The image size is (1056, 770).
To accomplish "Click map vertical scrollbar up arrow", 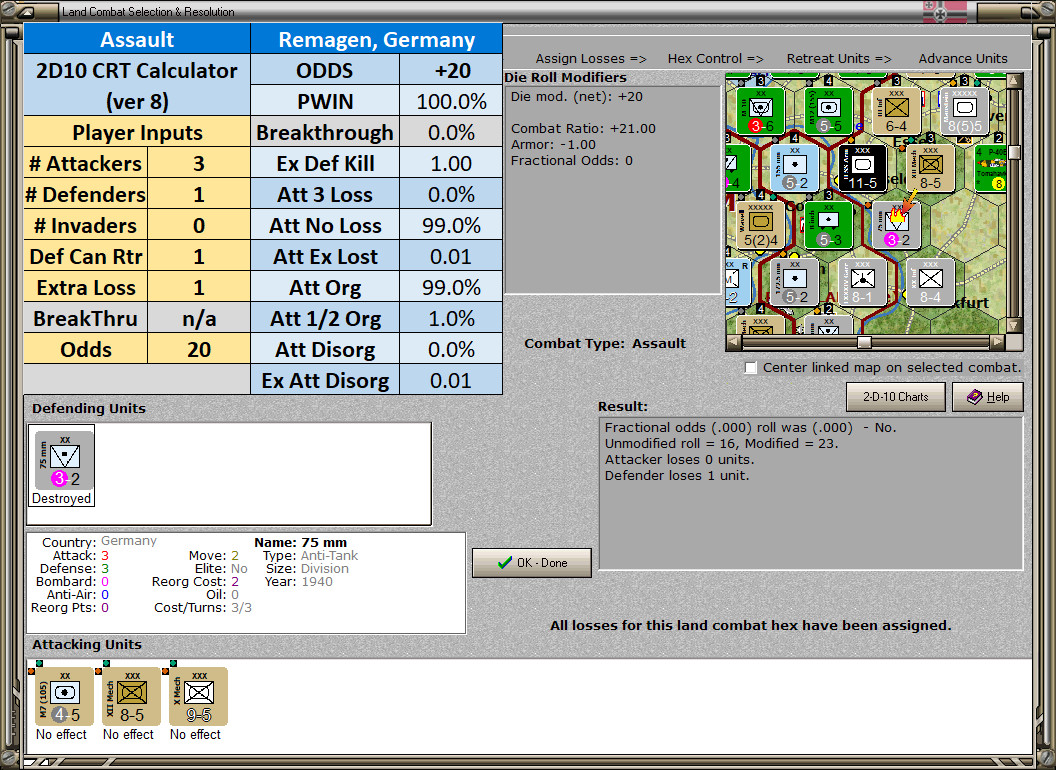I will [1014, 81].
